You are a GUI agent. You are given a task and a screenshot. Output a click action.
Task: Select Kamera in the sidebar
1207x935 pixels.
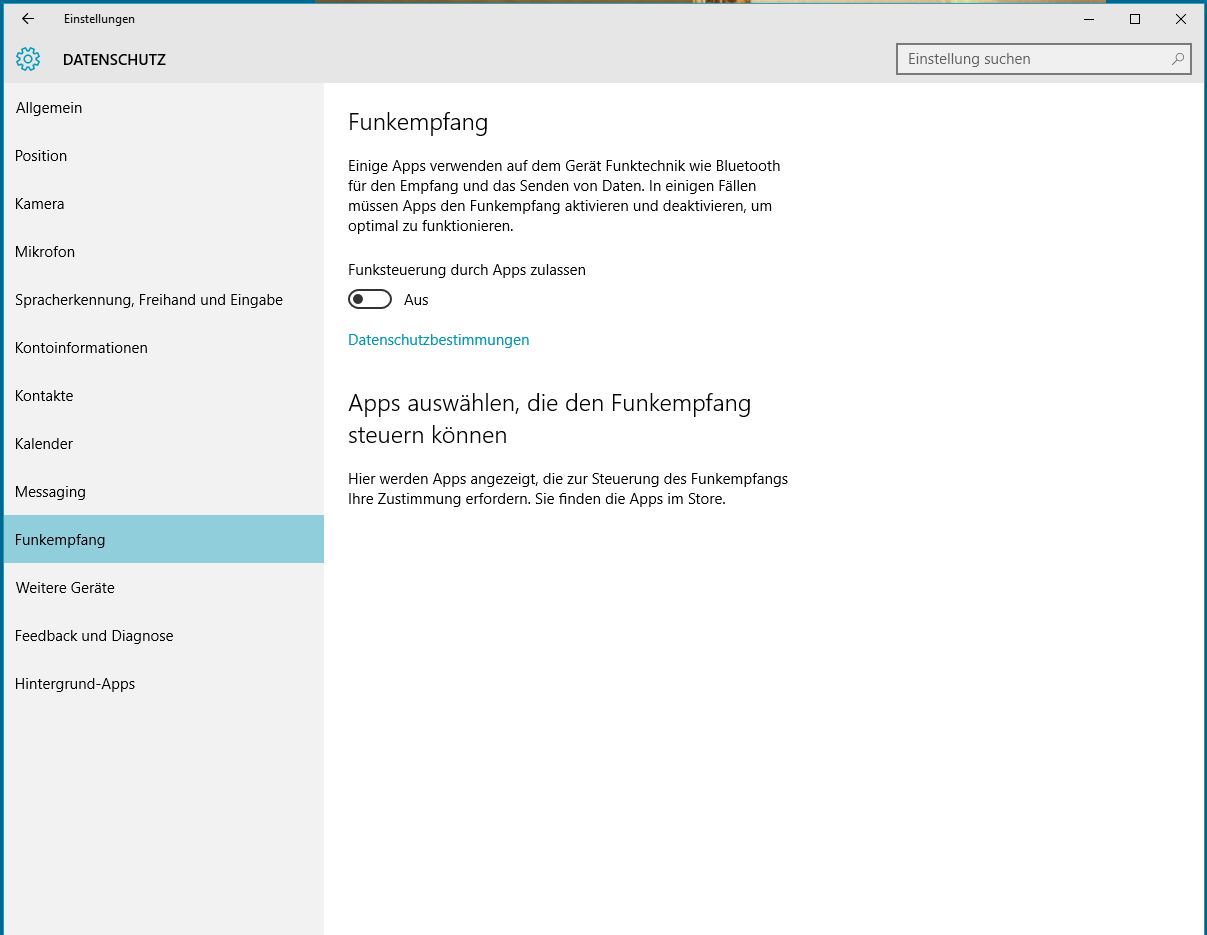click(x=164, y=204)
